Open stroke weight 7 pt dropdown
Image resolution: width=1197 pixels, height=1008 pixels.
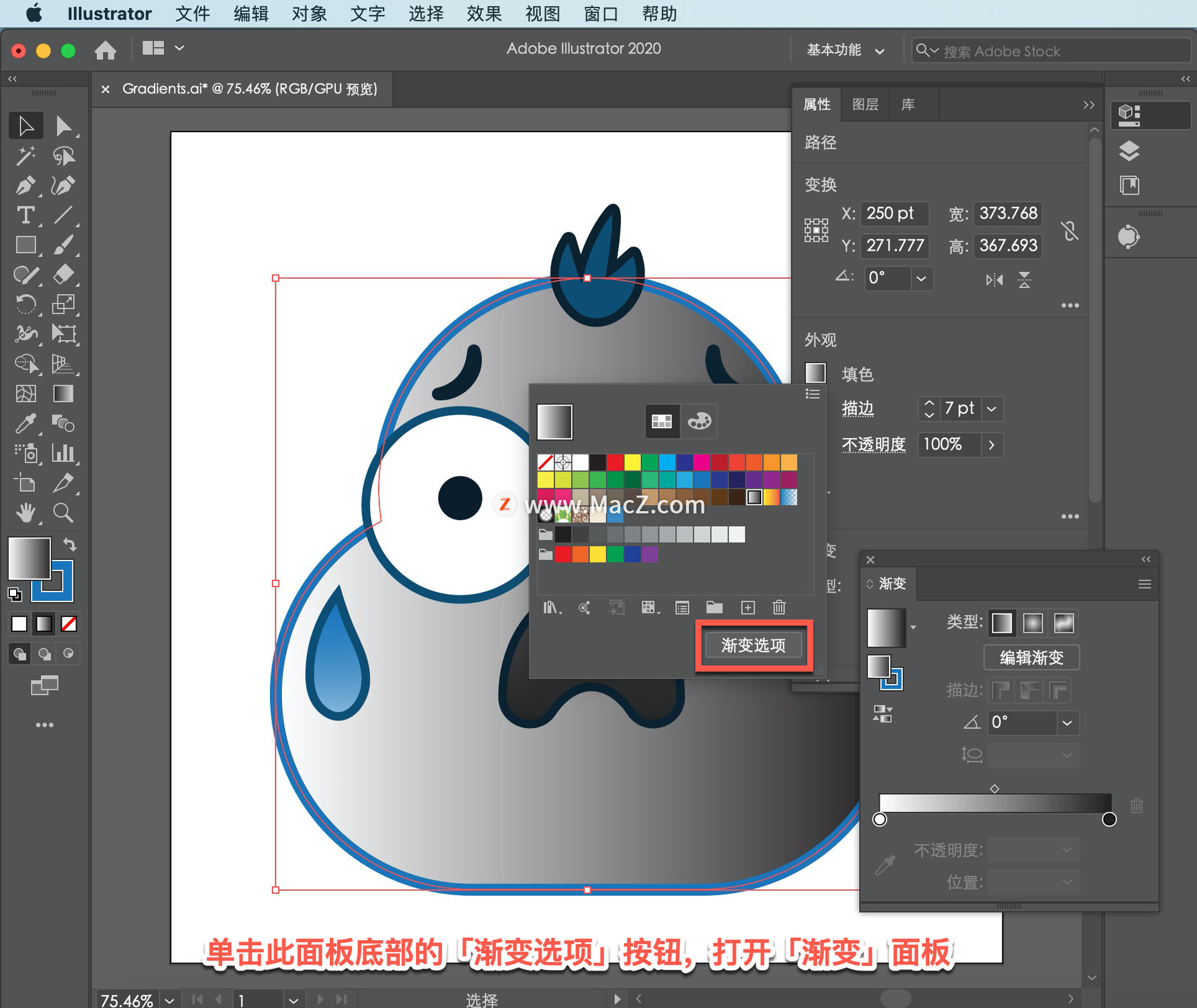pyautogui.click(x=992, y=409)
